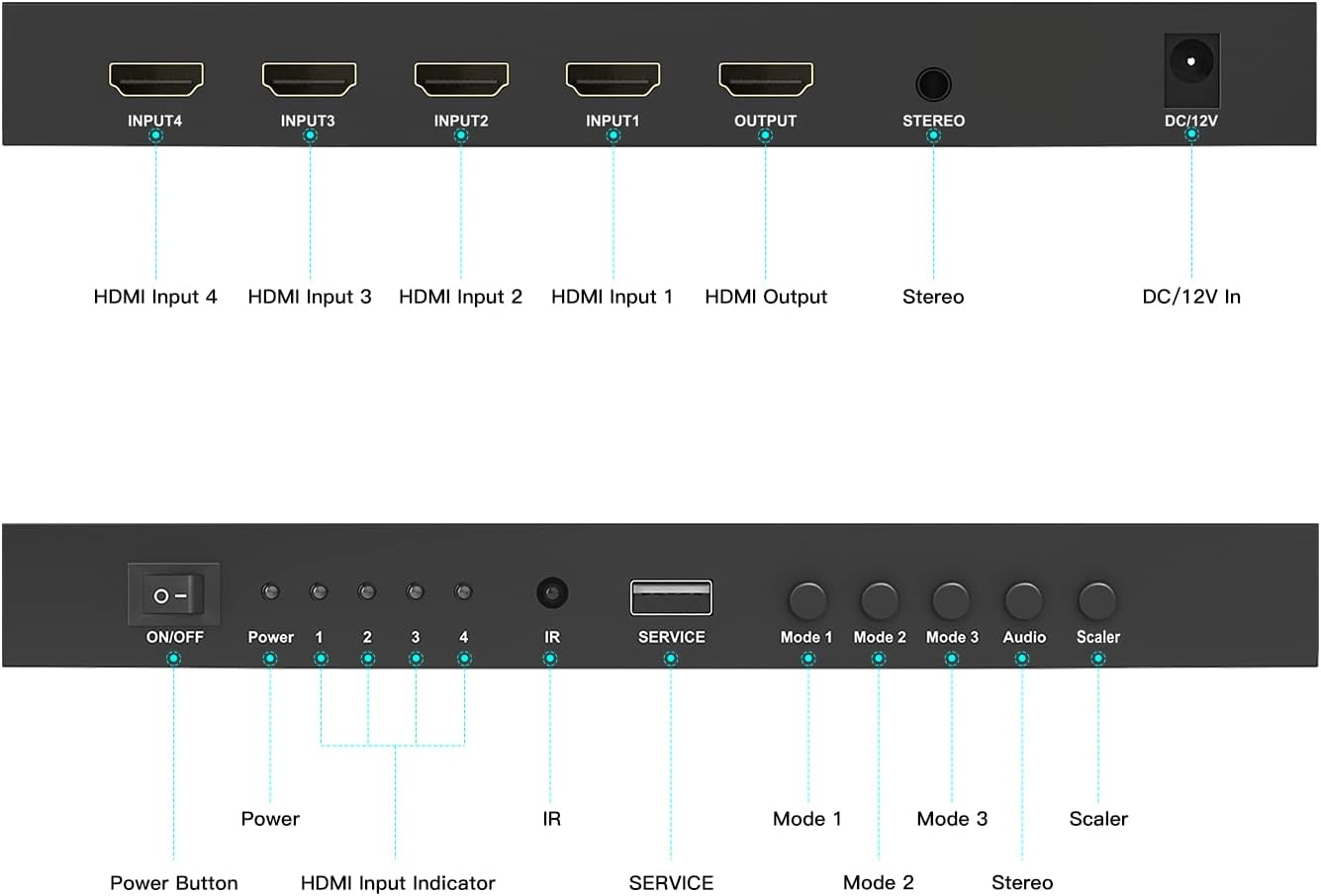Click the "HDMI Output" caption text
Viewport: 1321px width, 896px height.
(x=766, y=297)
